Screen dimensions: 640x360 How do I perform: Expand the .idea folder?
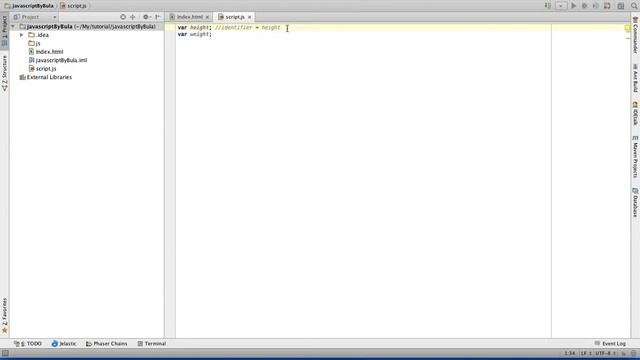pos(22,35)
